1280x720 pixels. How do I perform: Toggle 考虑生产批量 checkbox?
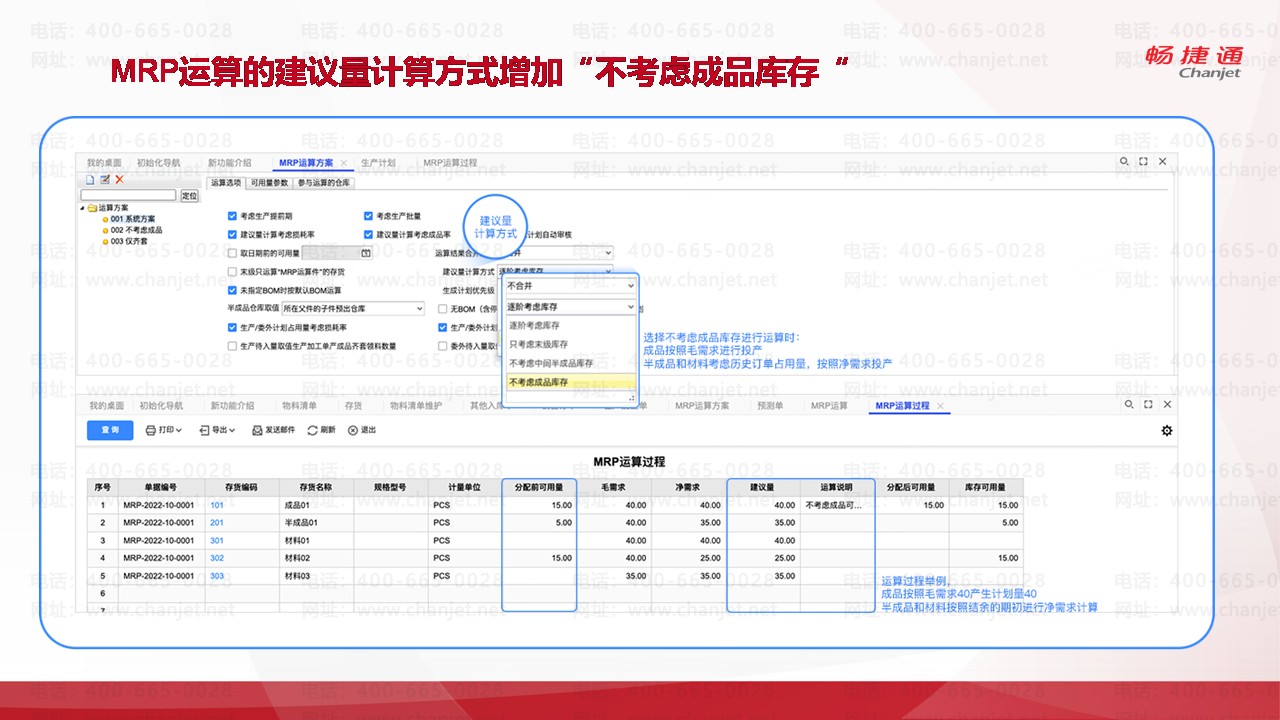(x=368, y=216)
